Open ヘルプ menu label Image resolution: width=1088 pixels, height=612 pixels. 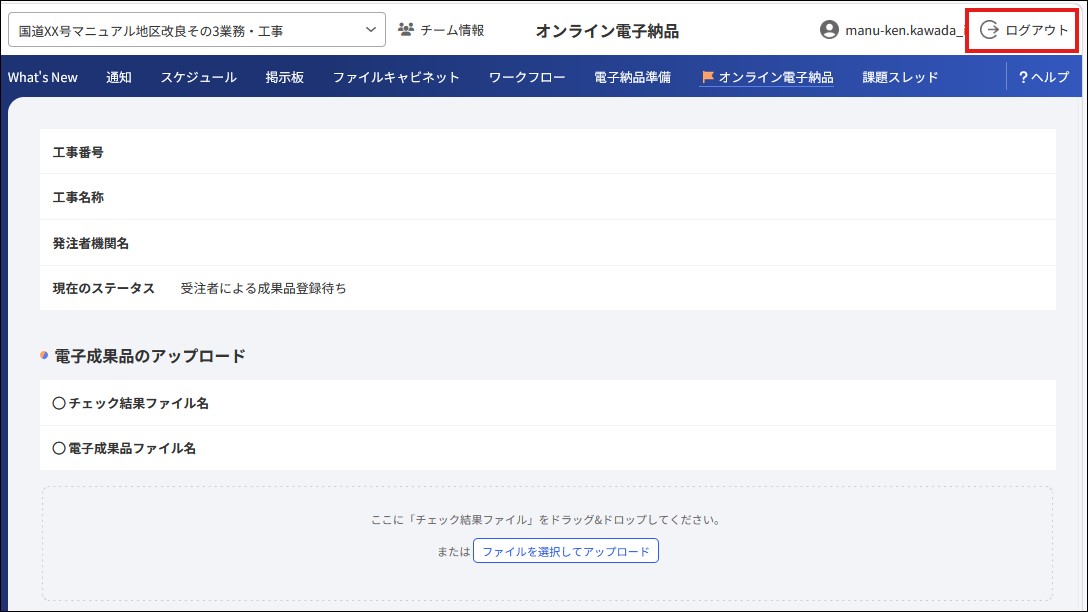coord(1050,77)
